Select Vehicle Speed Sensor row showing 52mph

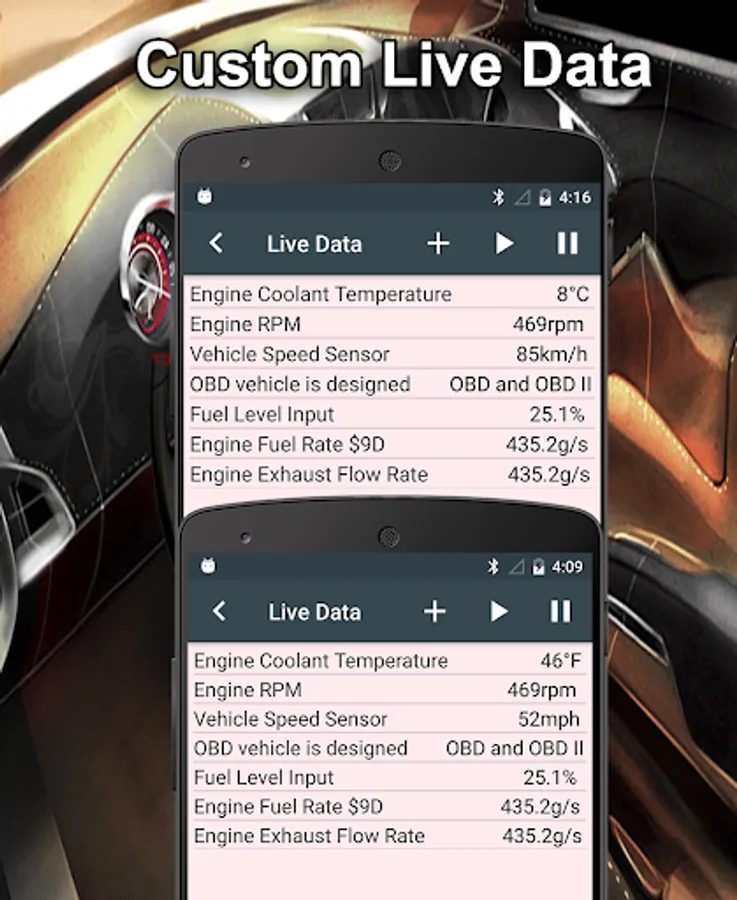point(390,719)
